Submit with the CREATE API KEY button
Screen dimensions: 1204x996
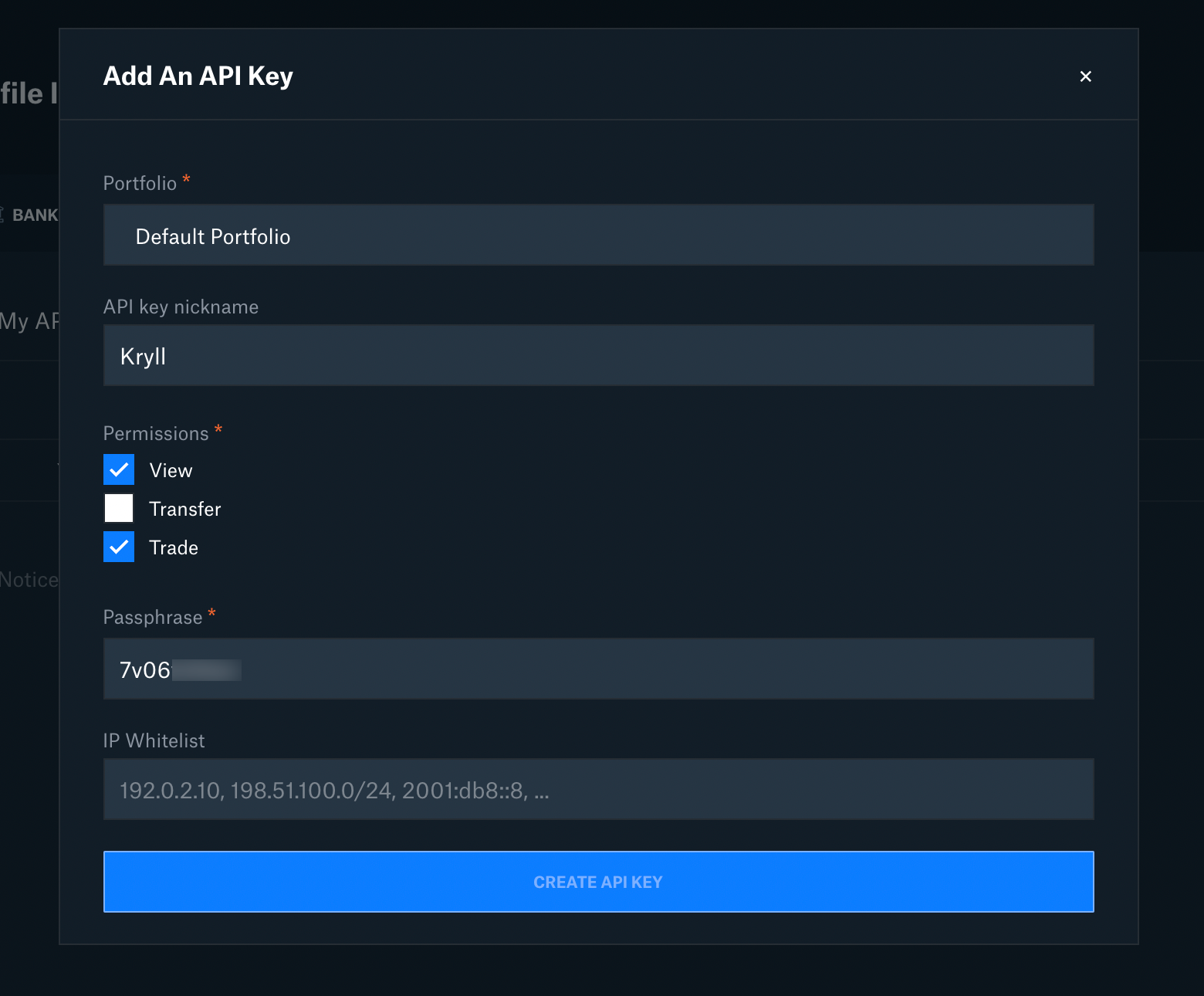(x=598, y=882)
